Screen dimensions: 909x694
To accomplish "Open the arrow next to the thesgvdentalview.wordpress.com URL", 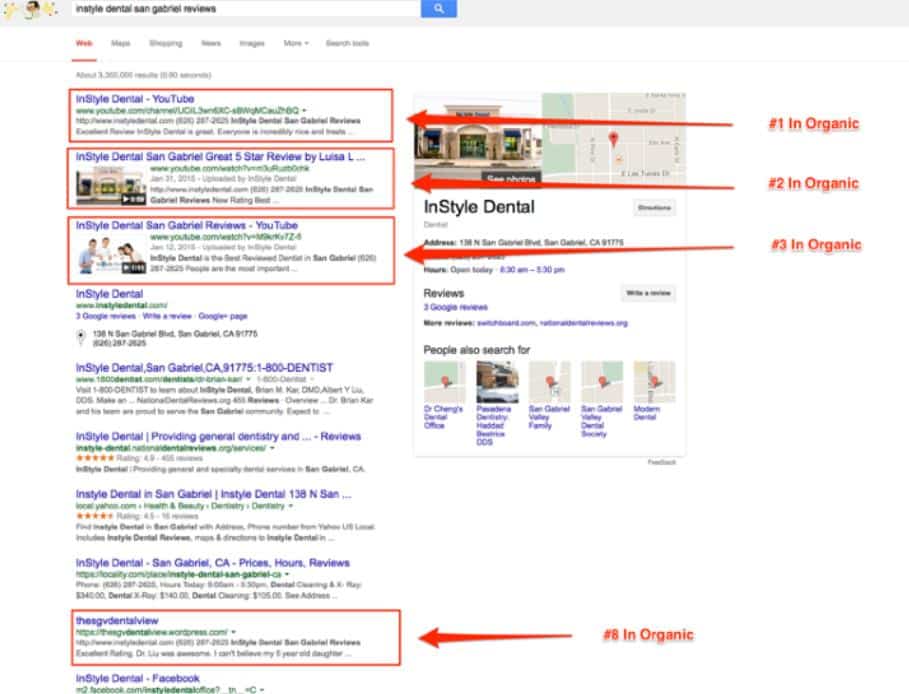I will click(234, 632).
